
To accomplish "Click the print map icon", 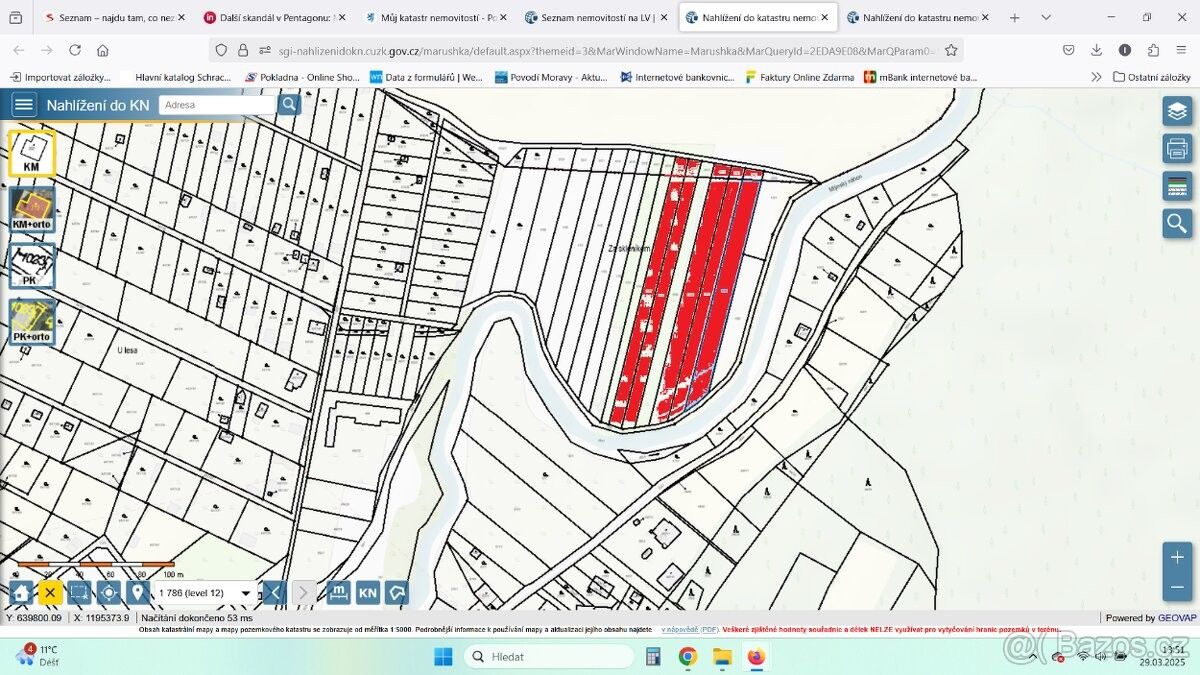I will [x=1177, y=149].
